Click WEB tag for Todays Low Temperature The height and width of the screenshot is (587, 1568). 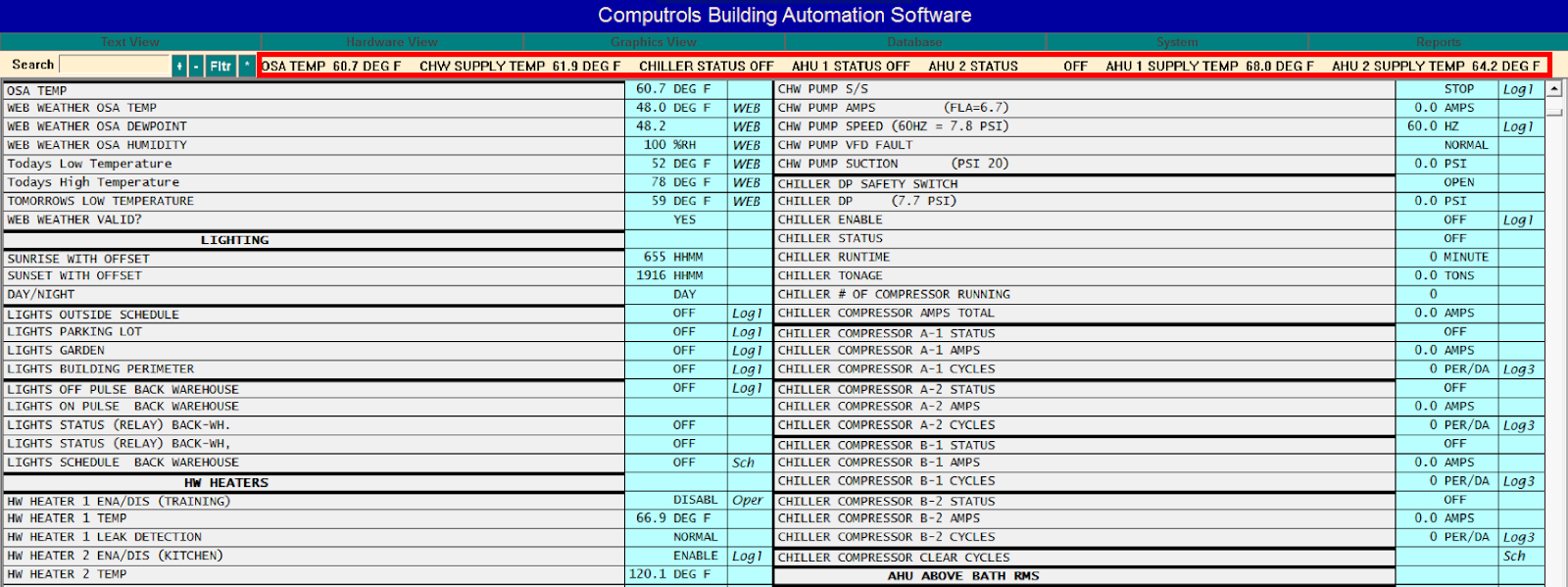[747, 164]
